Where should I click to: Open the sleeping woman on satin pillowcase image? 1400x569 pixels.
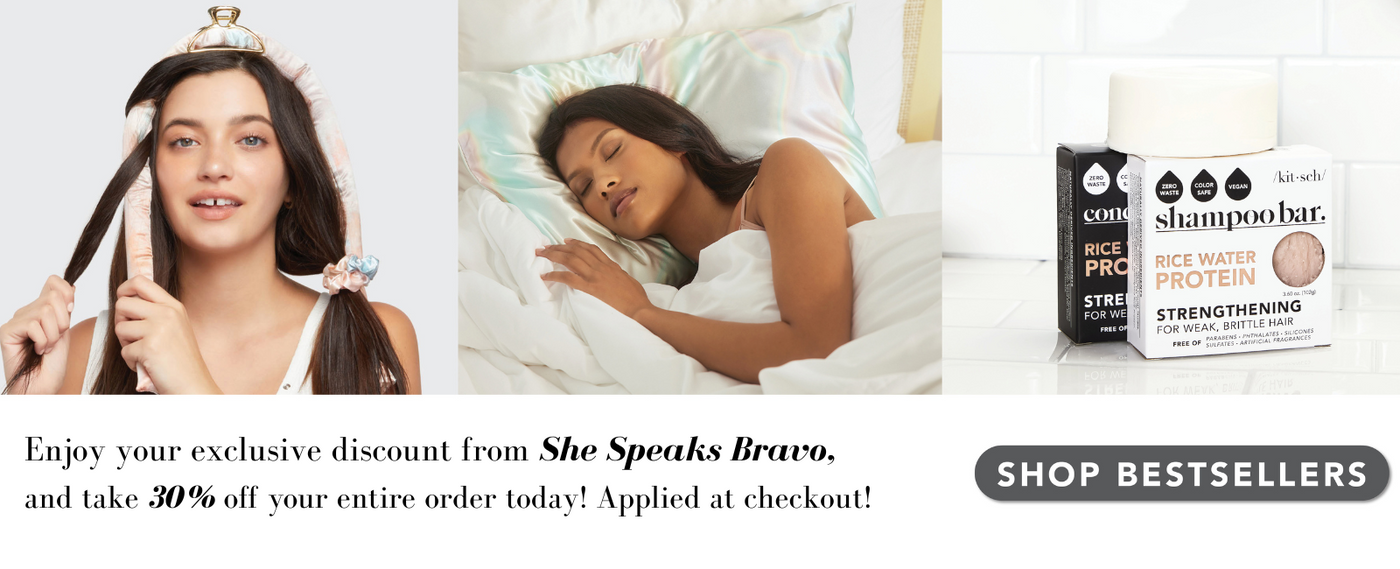[700, 197]
